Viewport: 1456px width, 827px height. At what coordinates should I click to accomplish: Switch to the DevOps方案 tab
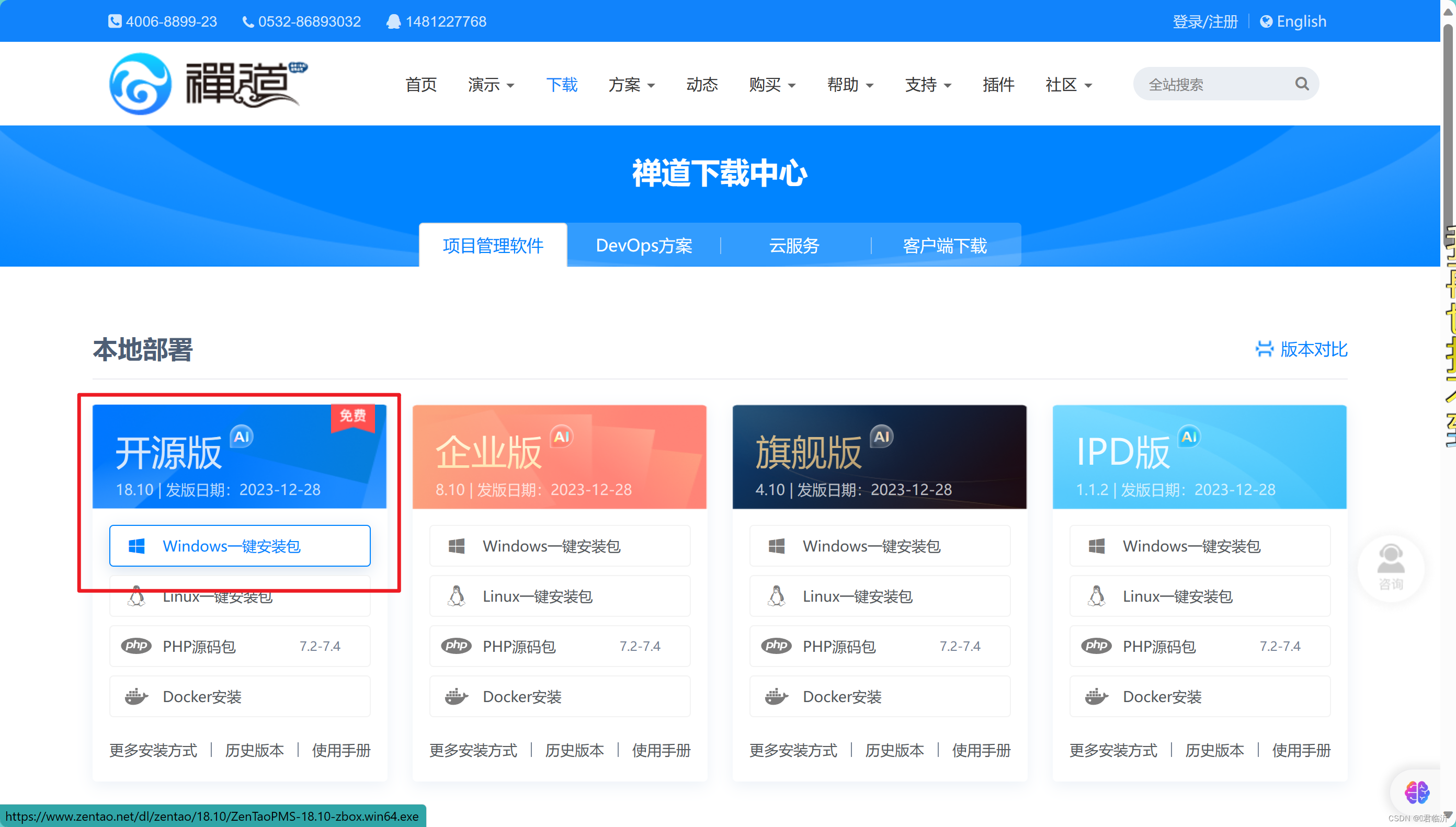coord(644,245)
